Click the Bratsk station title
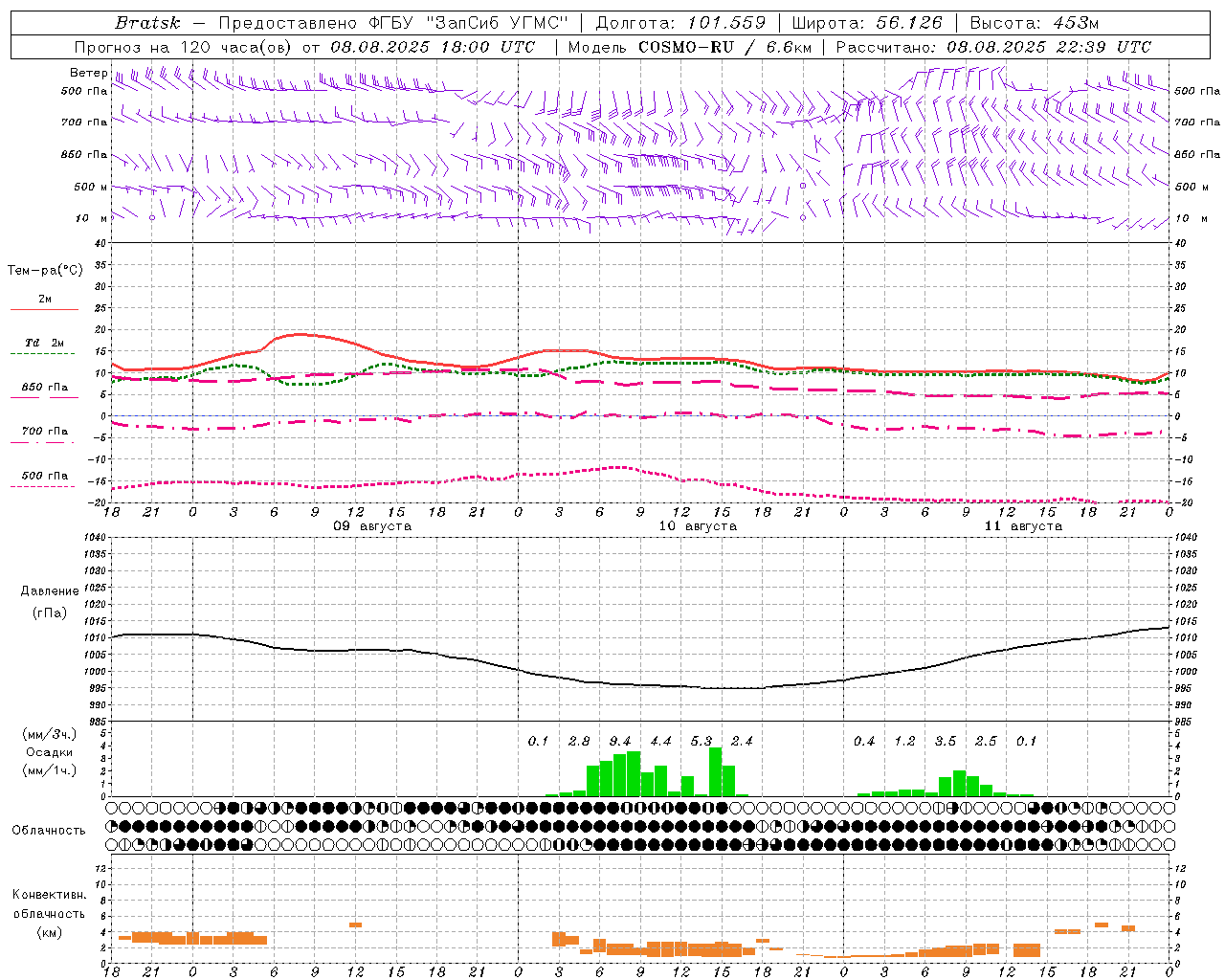Screen dimensions: 1225x980 [x=147, y=22]
